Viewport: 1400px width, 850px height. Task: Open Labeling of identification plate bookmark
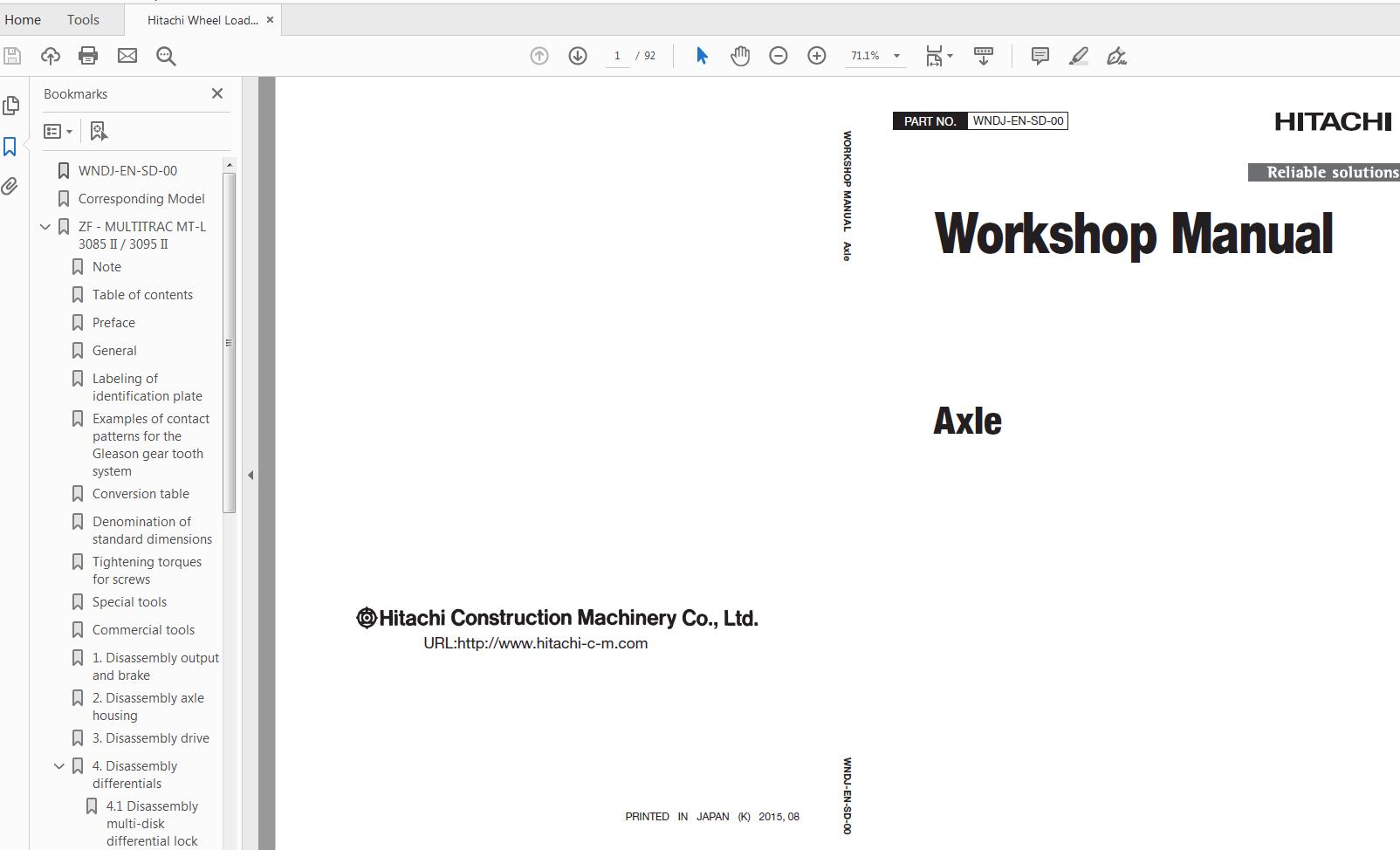(147, 387)
